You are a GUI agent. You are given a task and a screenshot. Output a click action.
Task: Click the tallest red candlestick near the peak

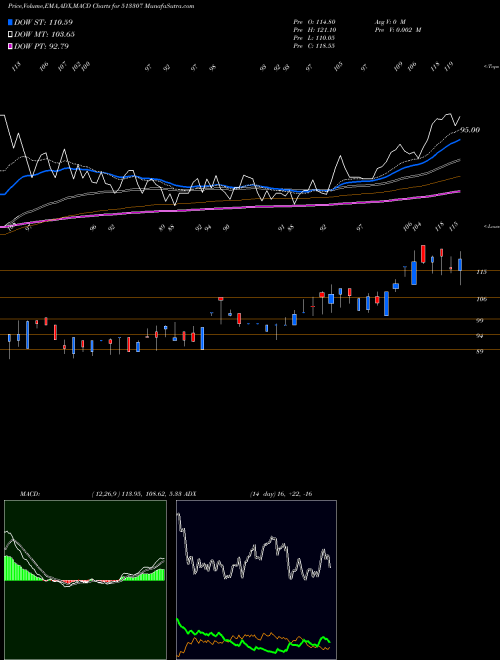(x=423, y=254)
